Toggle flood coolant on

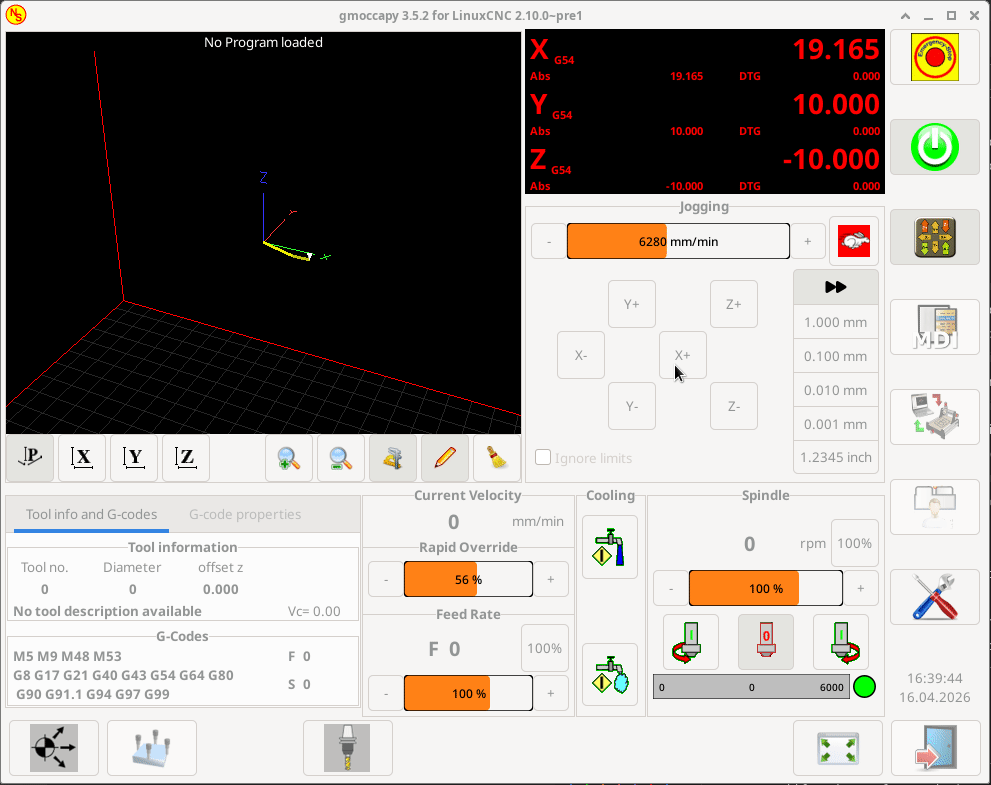(x=610, y=547)
